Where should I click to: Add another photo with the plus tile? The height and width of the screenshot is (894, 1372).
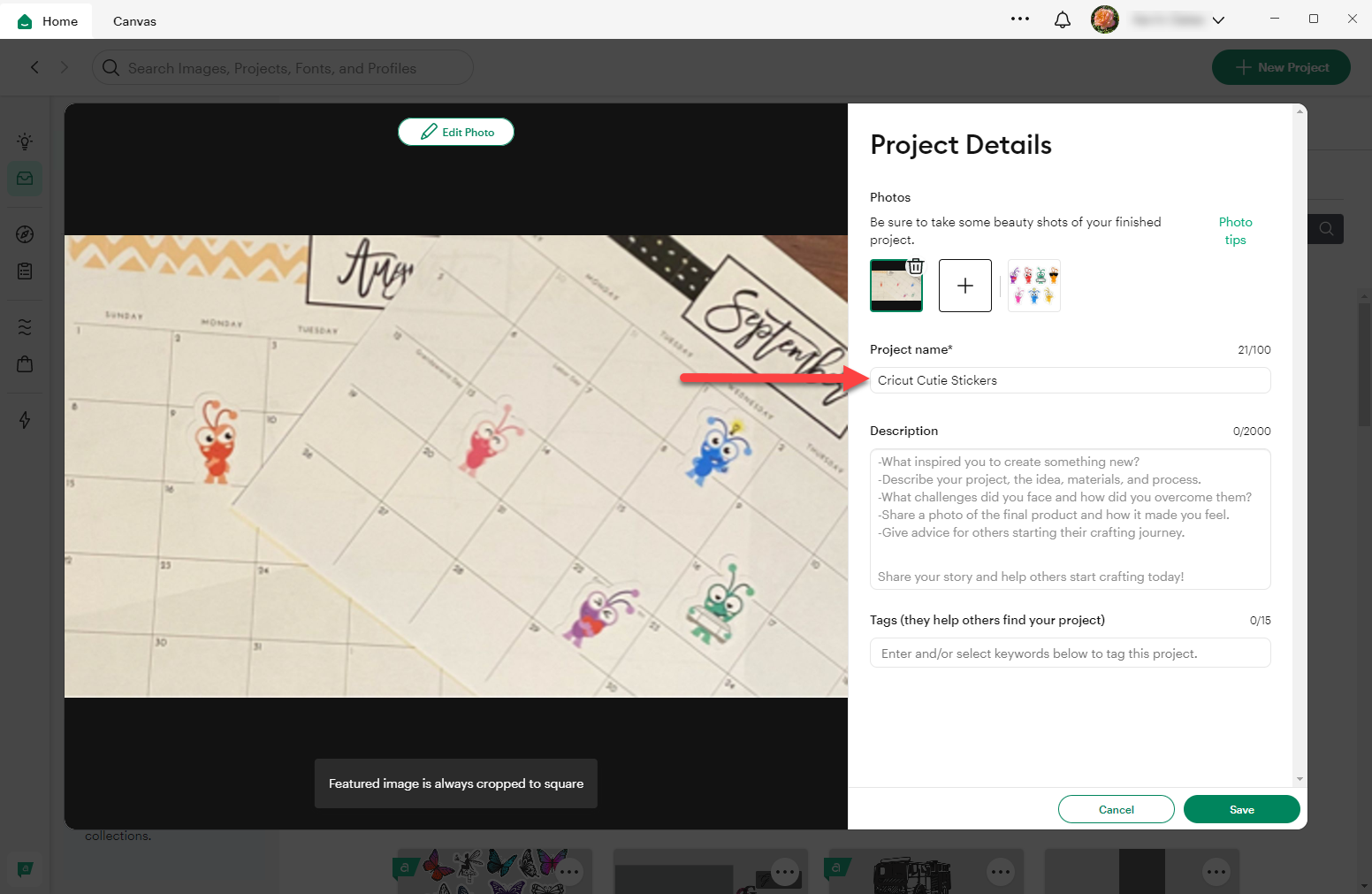[x=964, y=285]
